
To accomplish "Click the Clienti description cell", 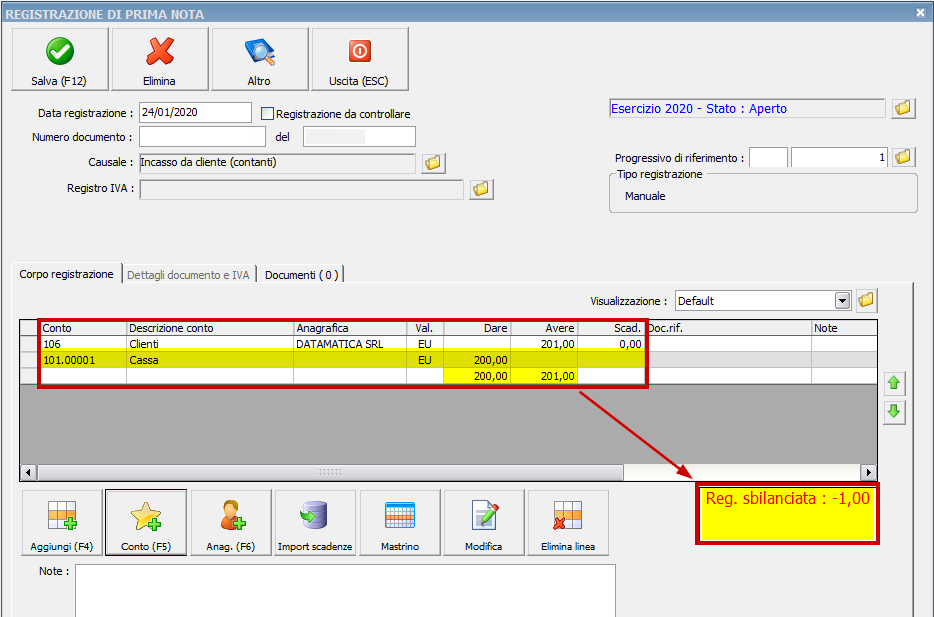I will click(210, 344).
